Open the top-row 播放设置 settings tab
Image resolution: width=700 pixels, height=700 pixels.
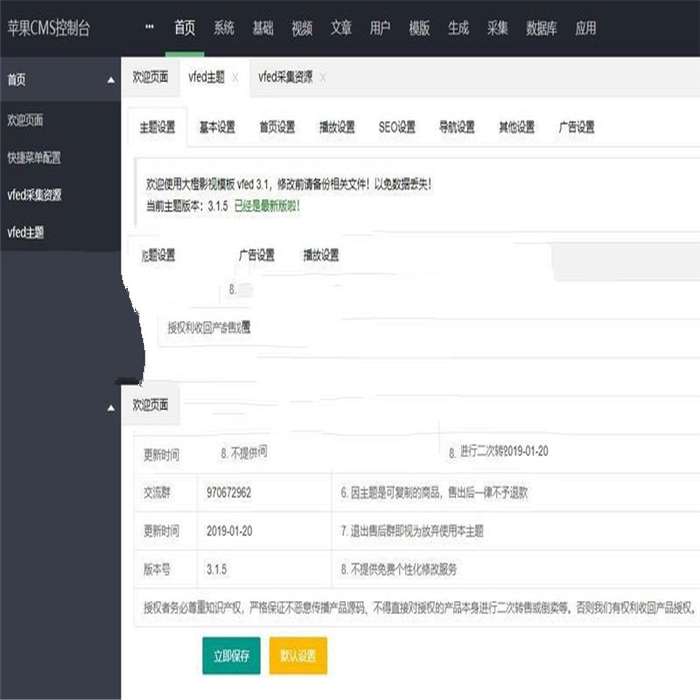(337, 127)
